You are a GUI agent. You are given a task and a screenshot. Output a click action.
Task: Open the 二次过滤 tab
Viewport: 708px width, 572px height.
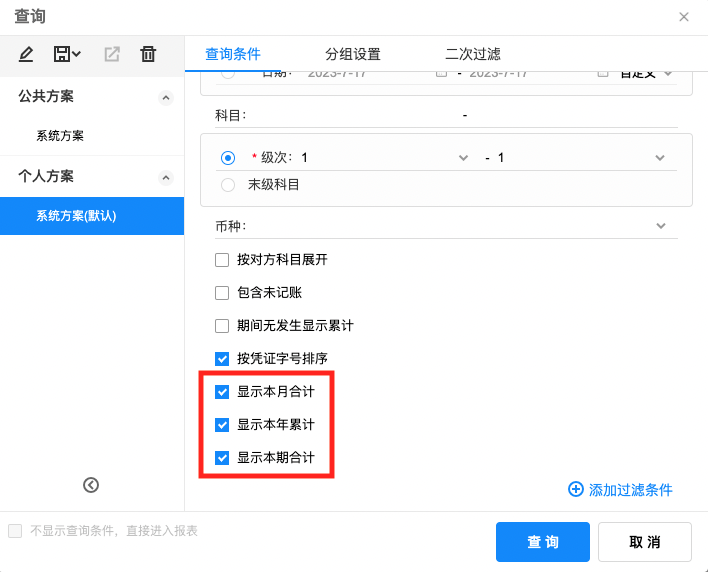pyautogui.click(x=472, y=54)
